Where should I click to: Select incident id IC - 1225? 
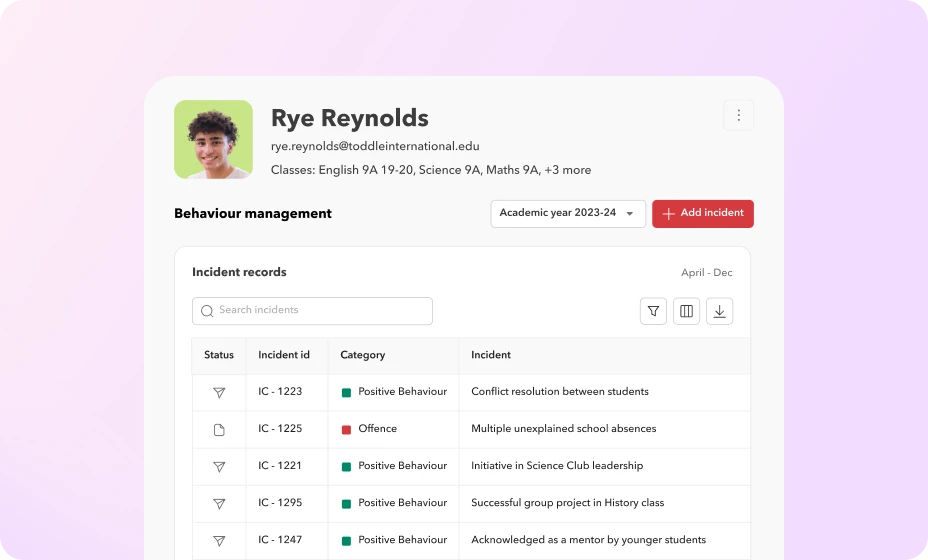coord(280,428)
